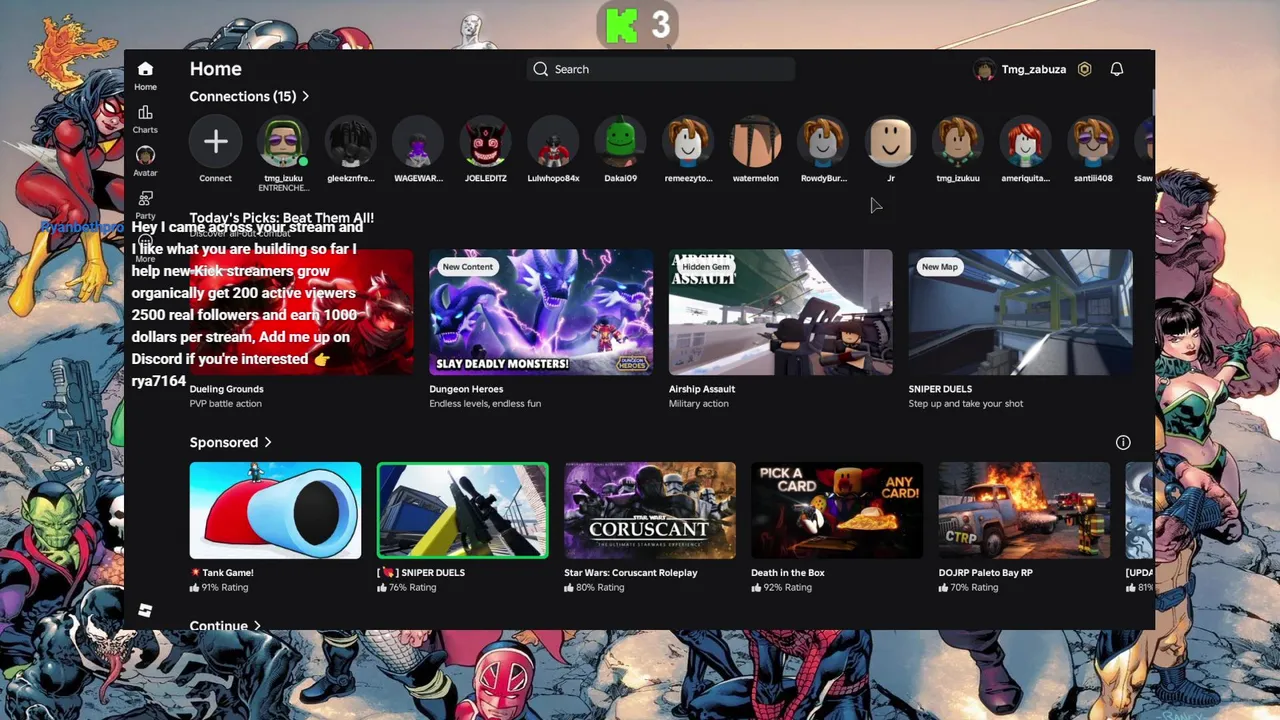Viewport: 1280px width, 720px height.
Task: Click the Connect plus button
Action: (x=215, y=142)
